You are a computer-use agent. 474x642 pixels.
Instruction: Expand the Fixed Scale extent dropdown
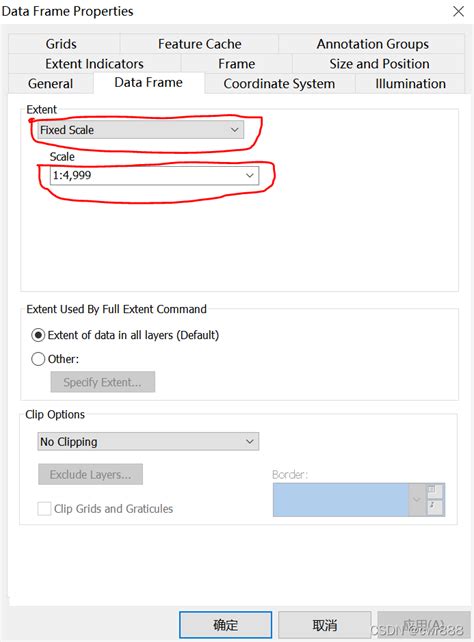(x=140, y=130)
